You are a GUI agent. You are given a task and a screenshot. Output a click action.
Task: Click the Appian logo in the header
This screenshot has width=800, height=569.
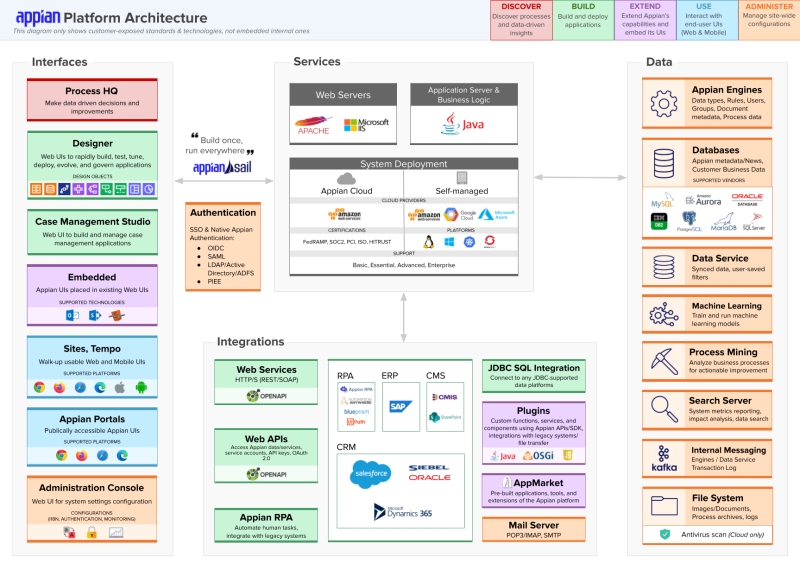click(38, 17)
